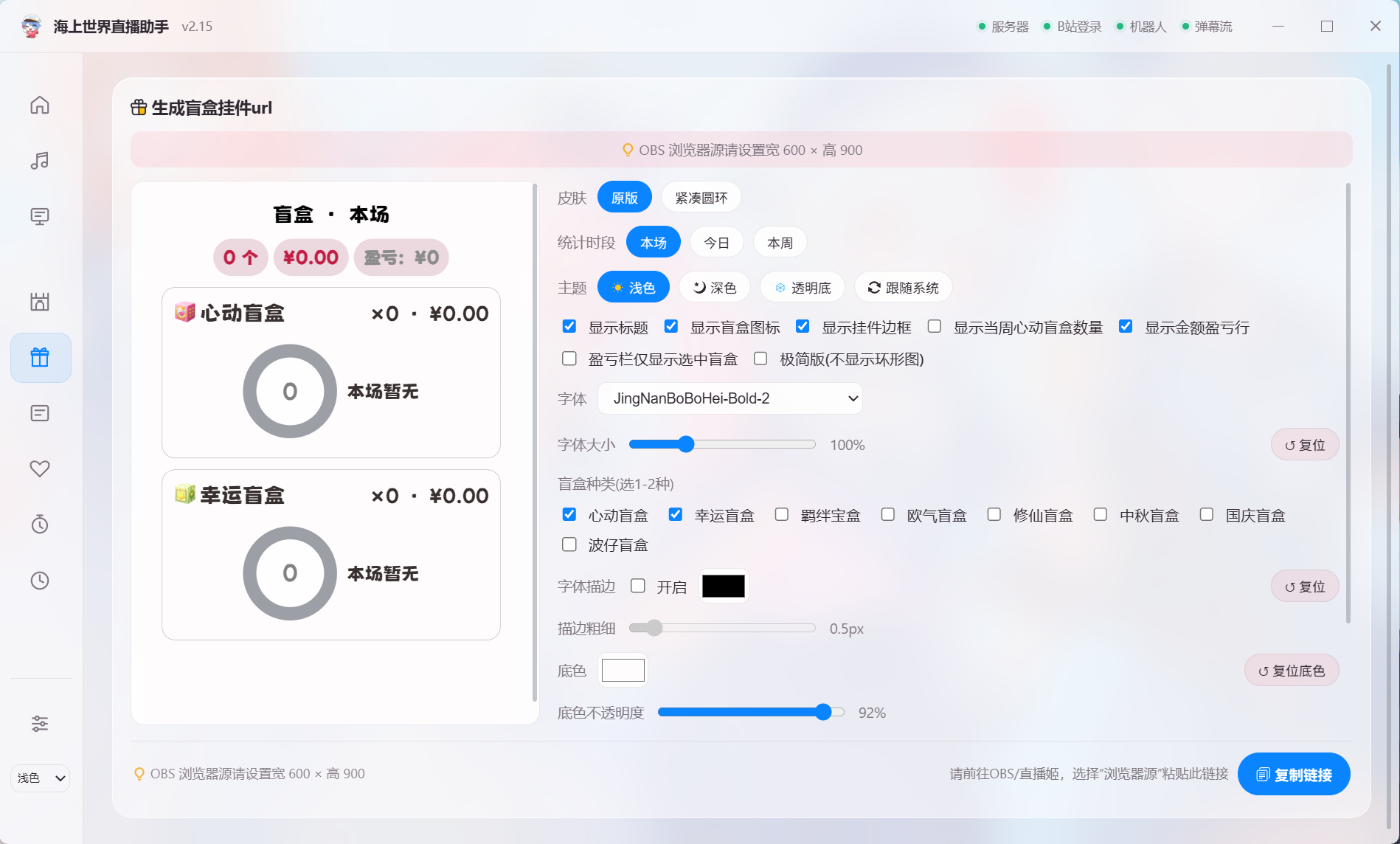Click the 复位底色 button

tap(1292, 670)
